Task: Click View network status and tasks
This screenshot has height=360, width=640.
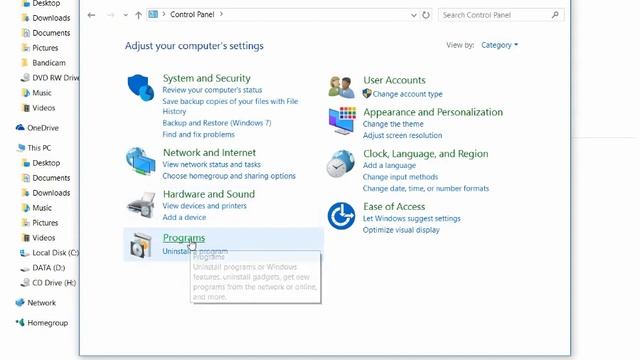Action: click(211, 164)
